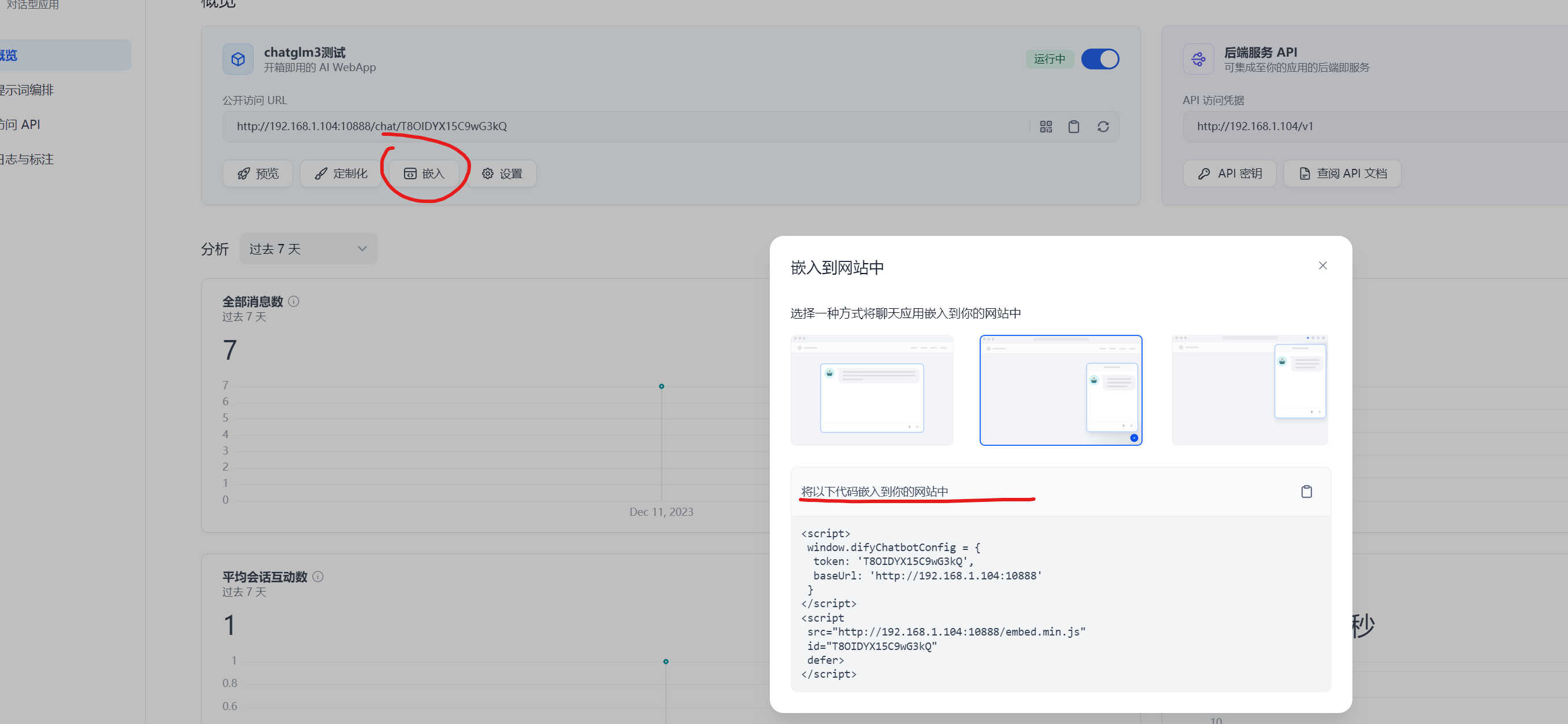Open 查阅 API 文档 link
Image resolution: width=1568 pixels, height=724 pixels.
(1342, 173)
